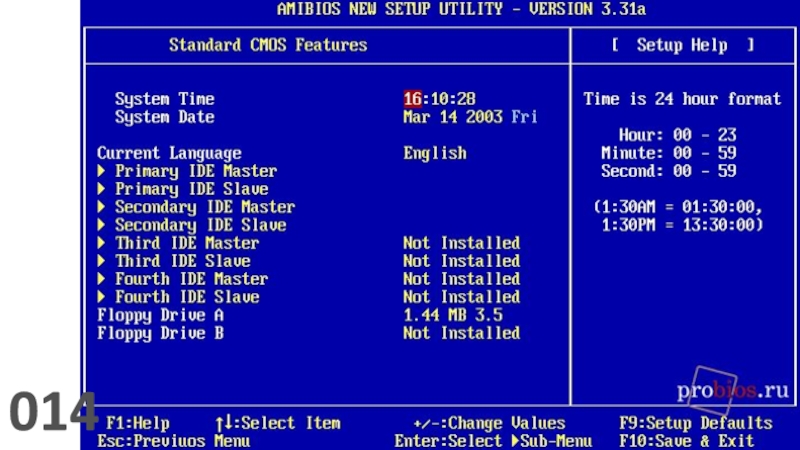Select the System Date value Mar 14 2003
This screenshot has width=800, height=450.
point(453,117)
